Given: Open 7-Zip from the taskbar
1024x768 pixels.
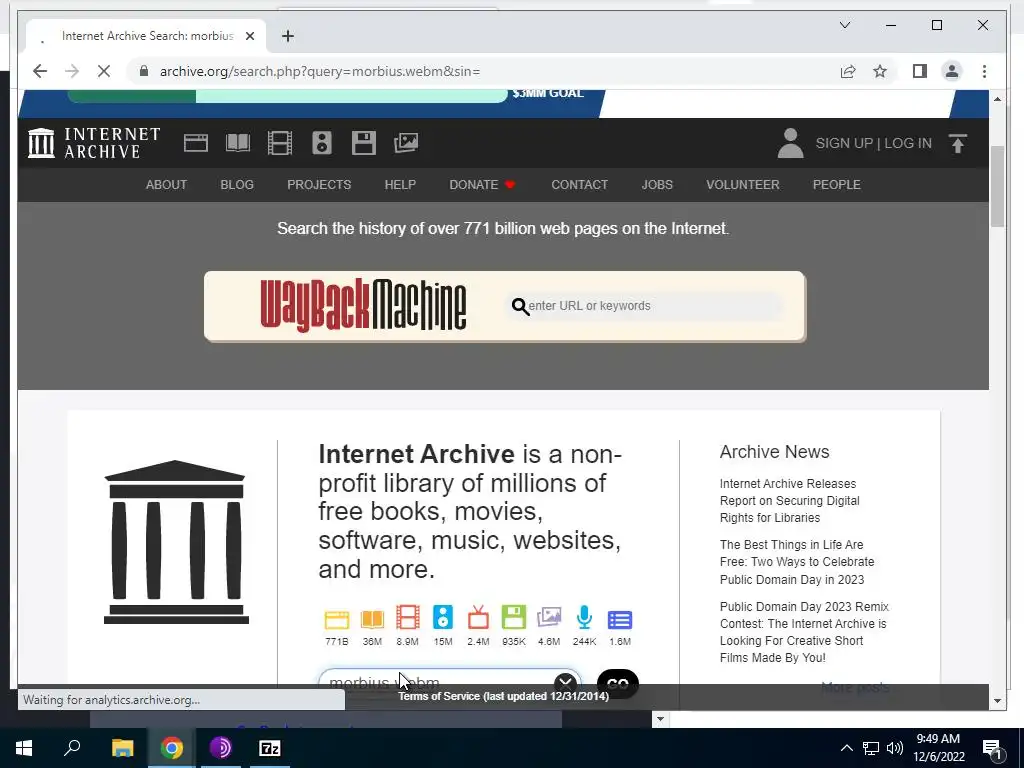Looking at the screenshot, I should [x=269, y=748].
